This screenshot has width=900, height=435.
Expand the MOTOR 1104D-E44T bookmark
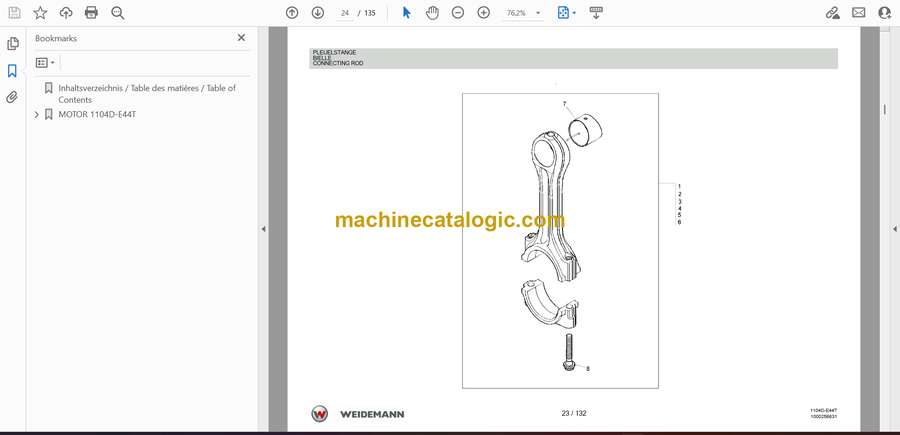point(37,114)
